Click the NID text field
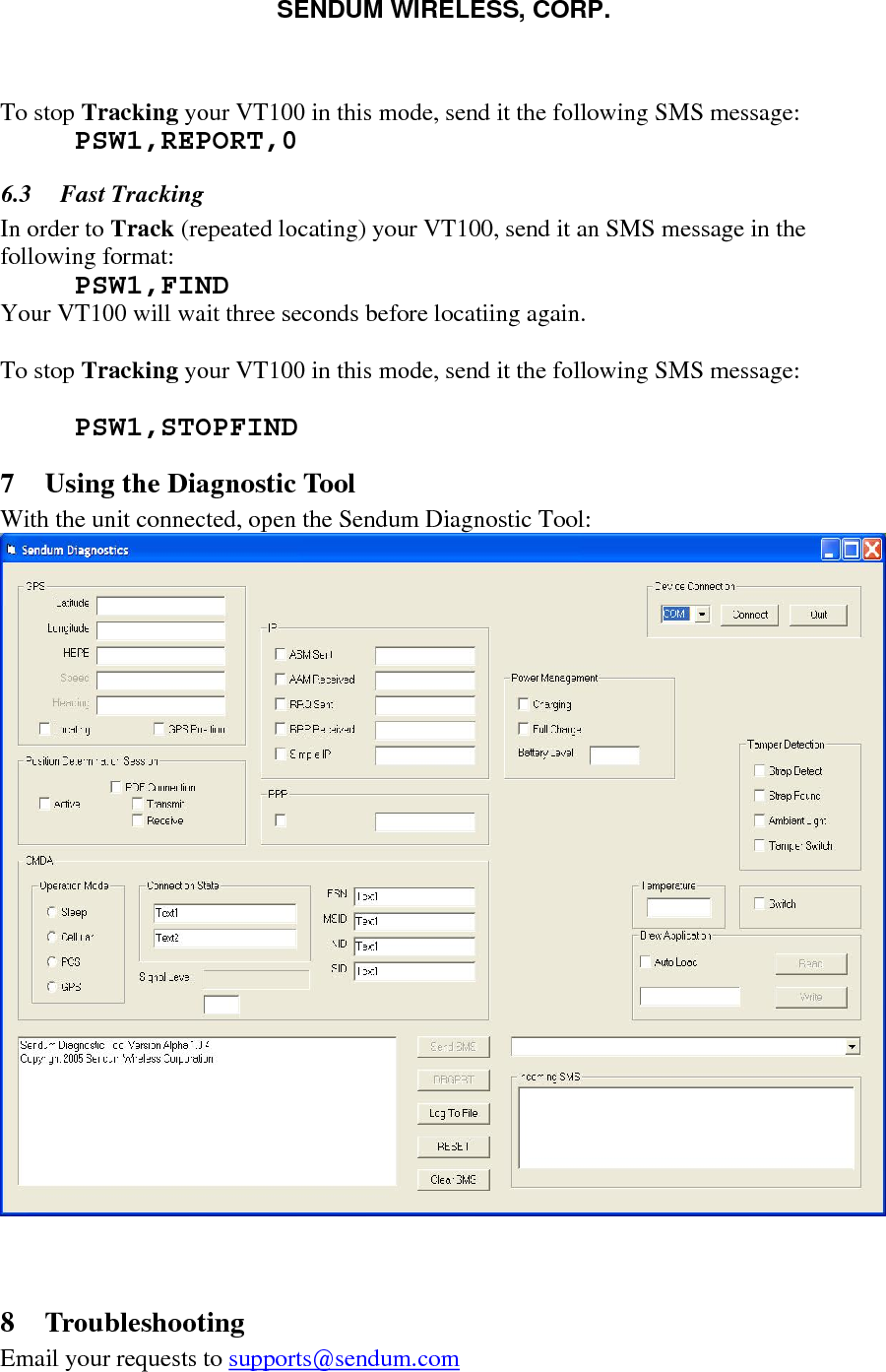Viewport: 886px width, 1372px height. tap(414, 946)
